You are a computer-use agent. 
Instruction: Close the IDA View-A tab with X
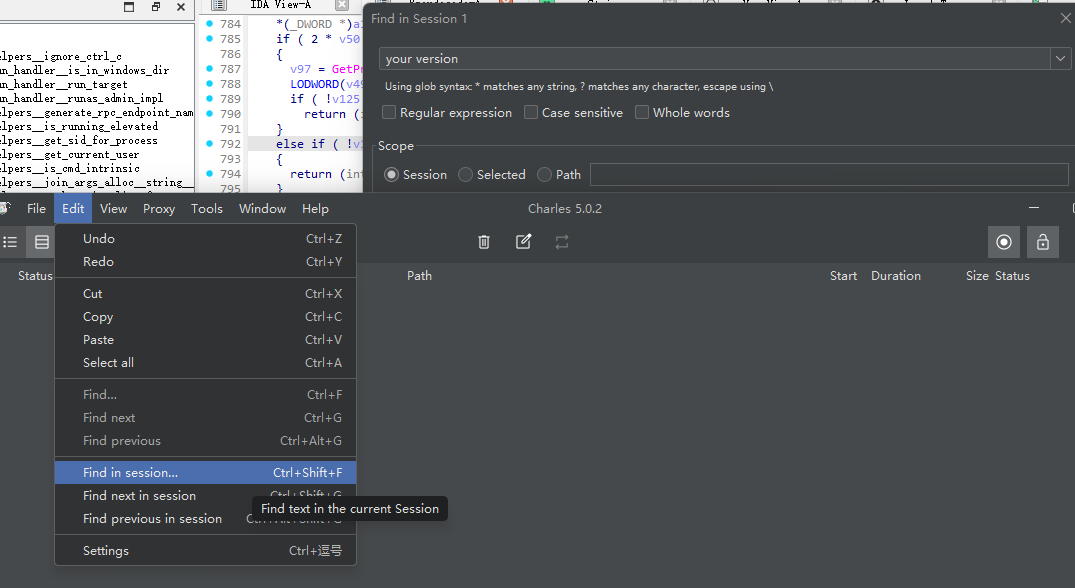click(x=341, y=5)
